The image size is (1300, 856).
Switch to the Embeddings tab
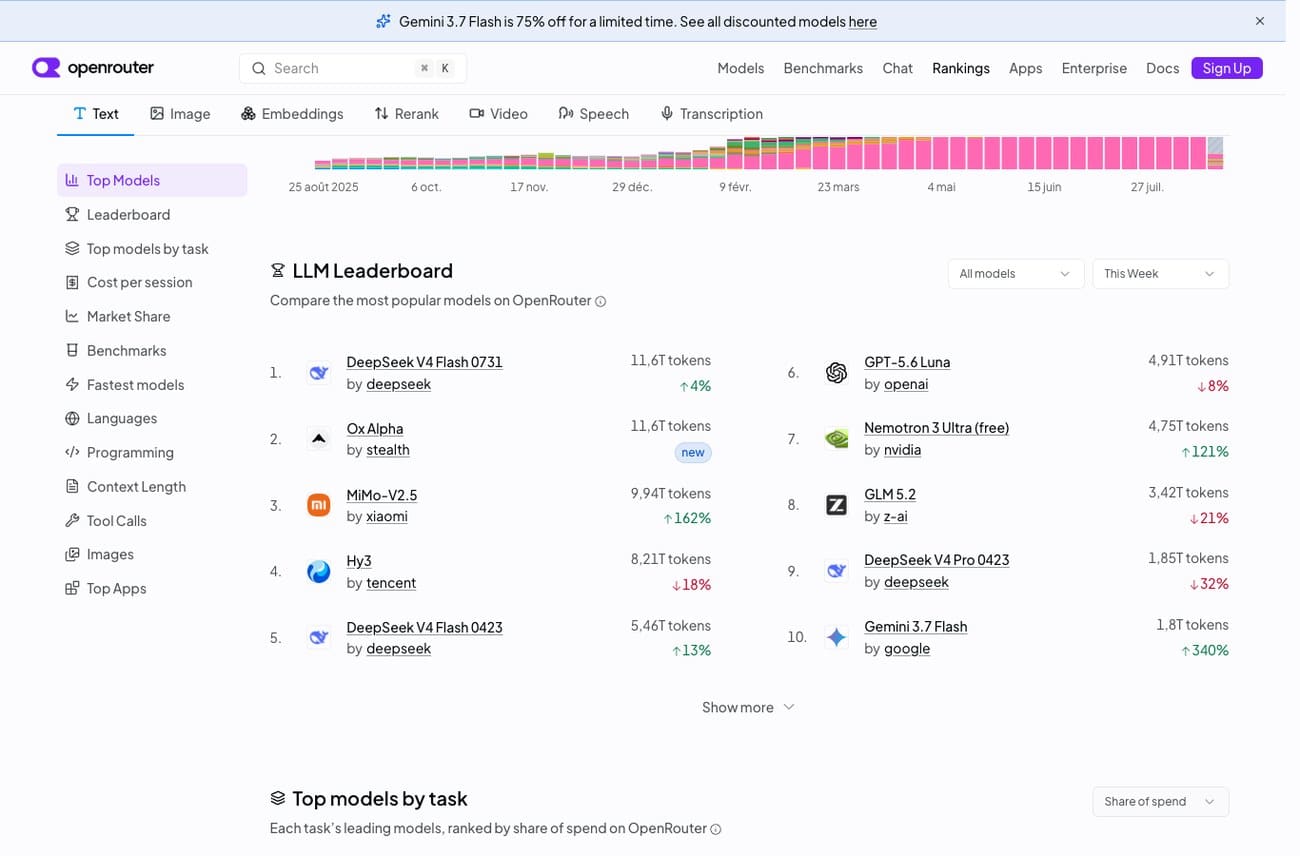coord(292,114)
